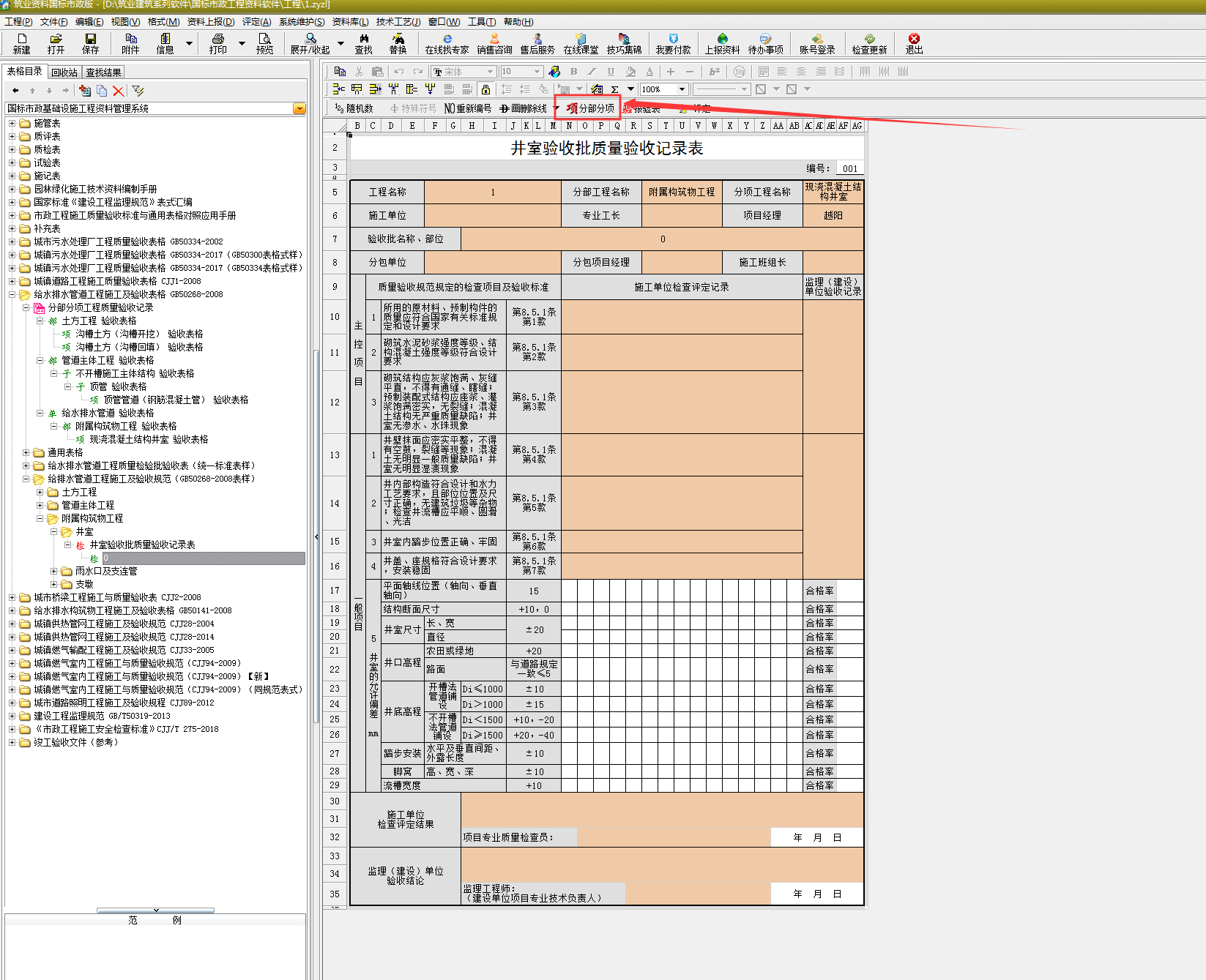This screenshot has width=1206, height=980.
Task: Click the 编号 001 field
Action: tap(849, 168)
